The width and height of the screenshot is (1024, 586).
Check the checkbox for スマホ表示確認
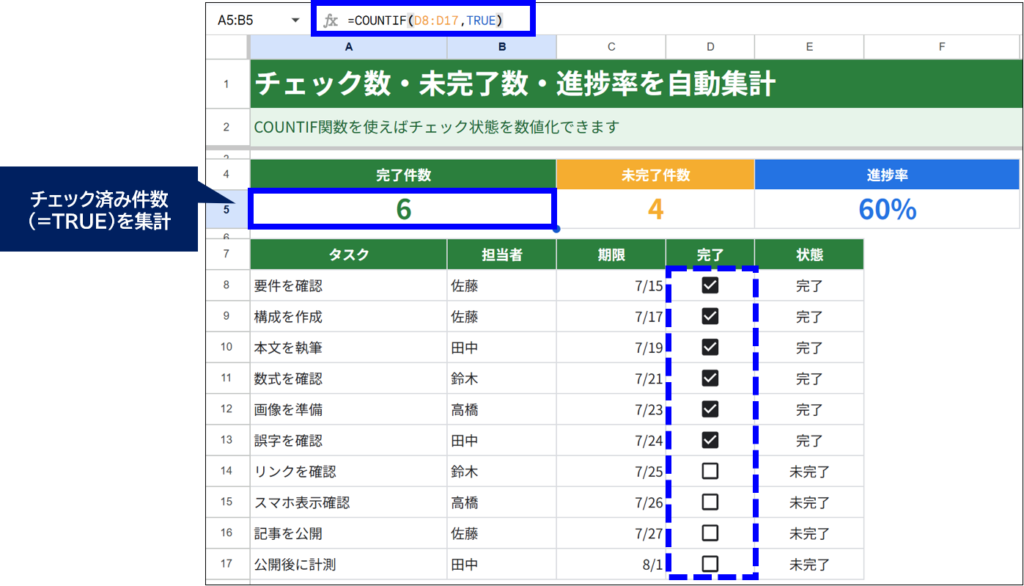click(710, 502)
